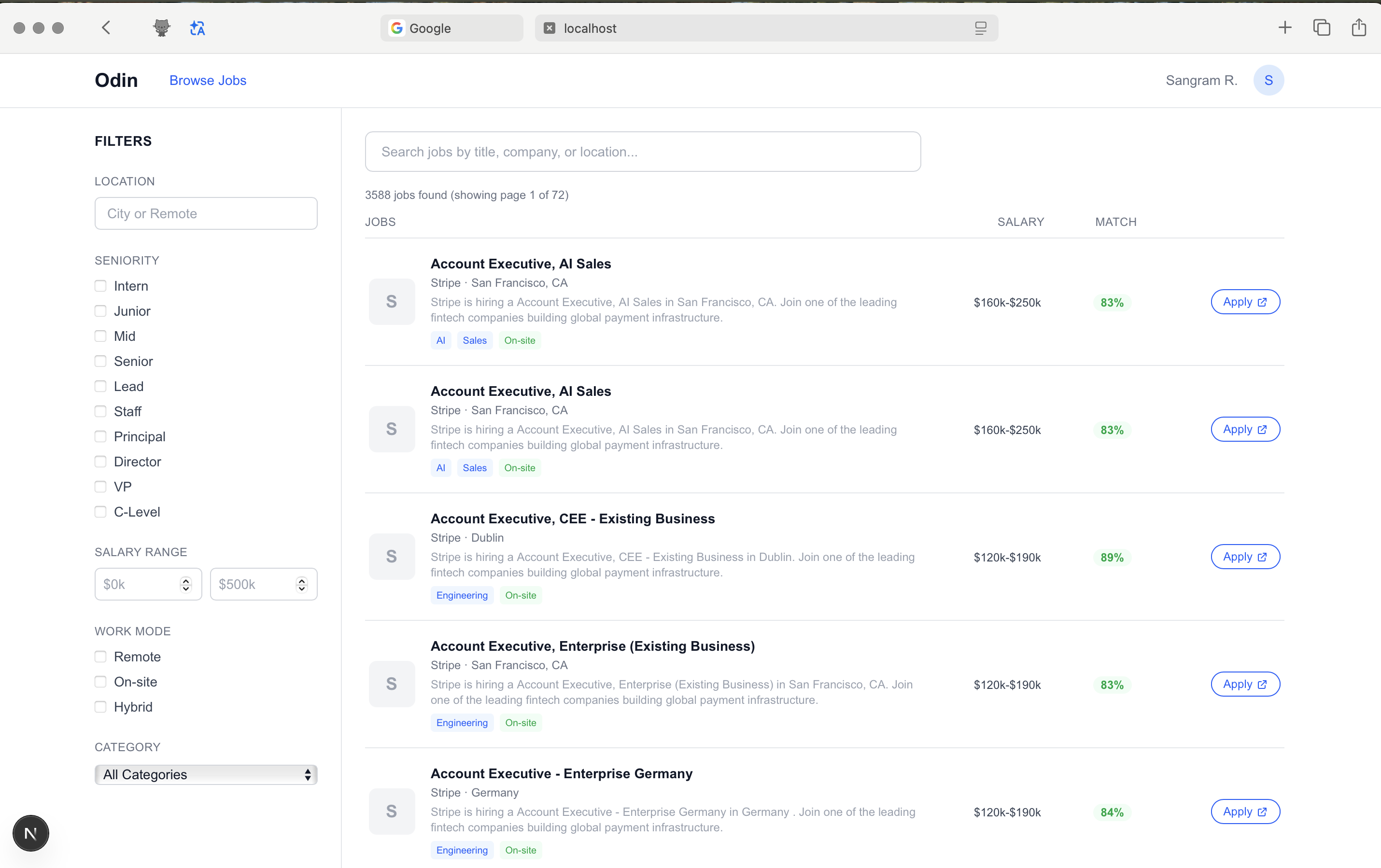Click the S user avatar
Viewport: 1381px width, 868px height.
pyautogui.click(x=1268, y=80)
